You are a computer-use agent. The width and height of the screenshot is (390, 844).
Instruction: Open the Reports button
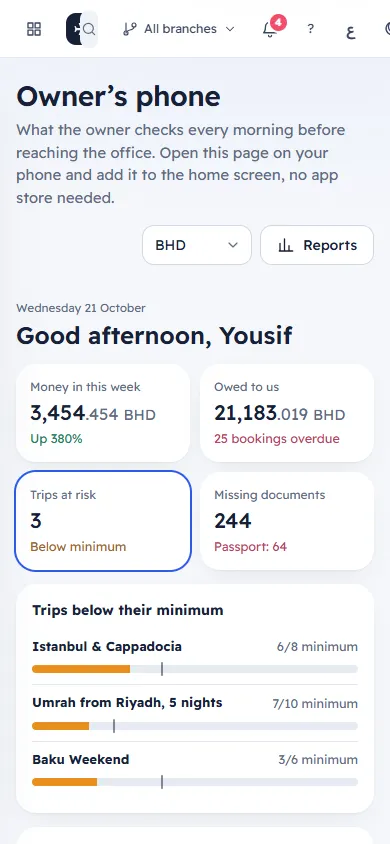317,245
